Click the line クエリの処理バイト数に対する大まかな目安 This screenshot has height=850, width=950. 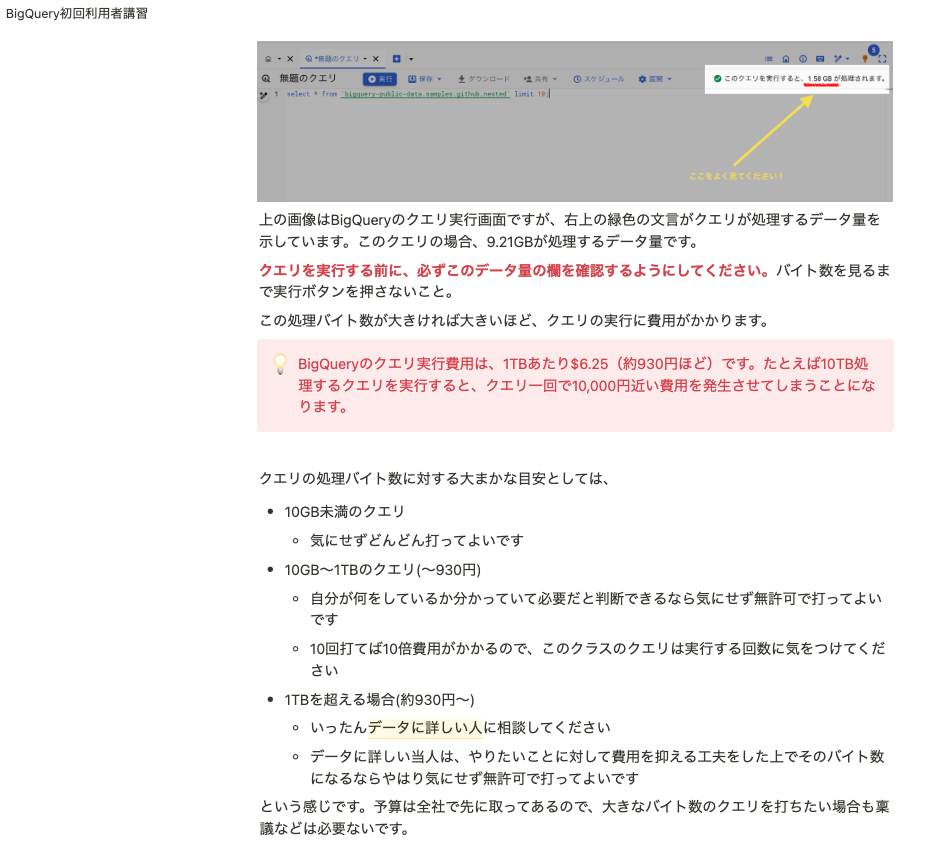(434, 479)
